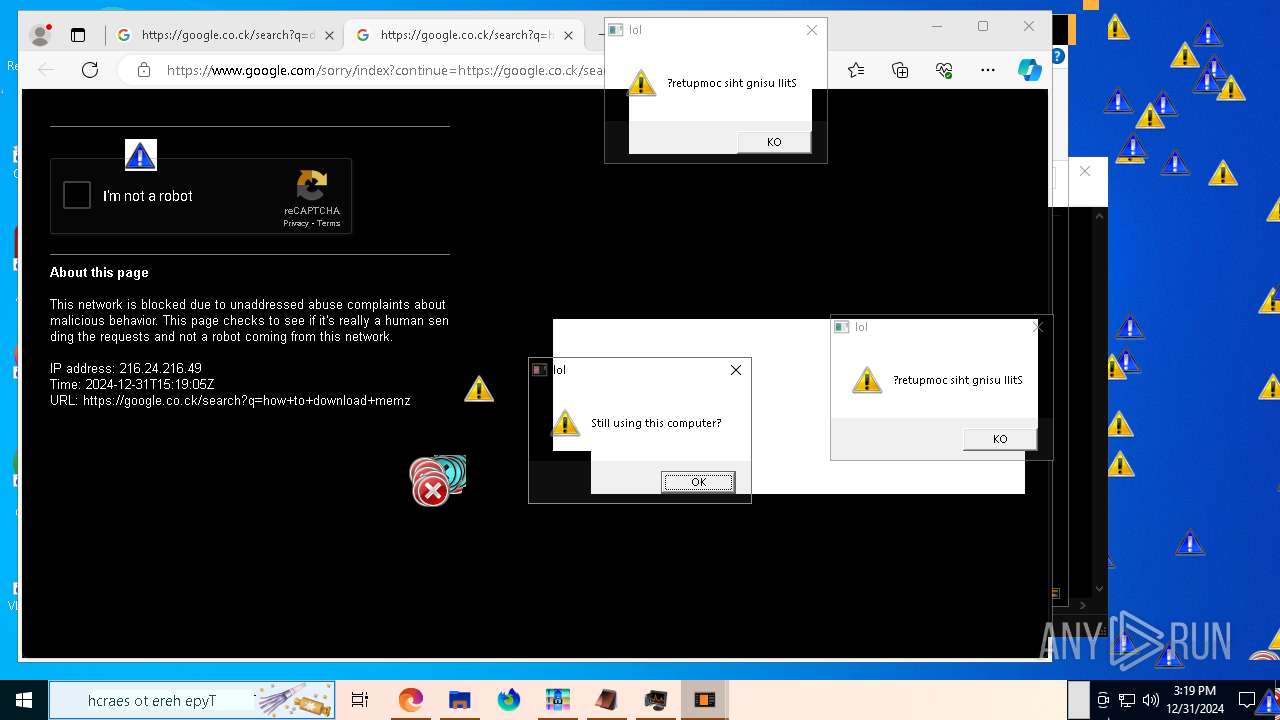Open File Explorer from the taskbar

(459, 700)
